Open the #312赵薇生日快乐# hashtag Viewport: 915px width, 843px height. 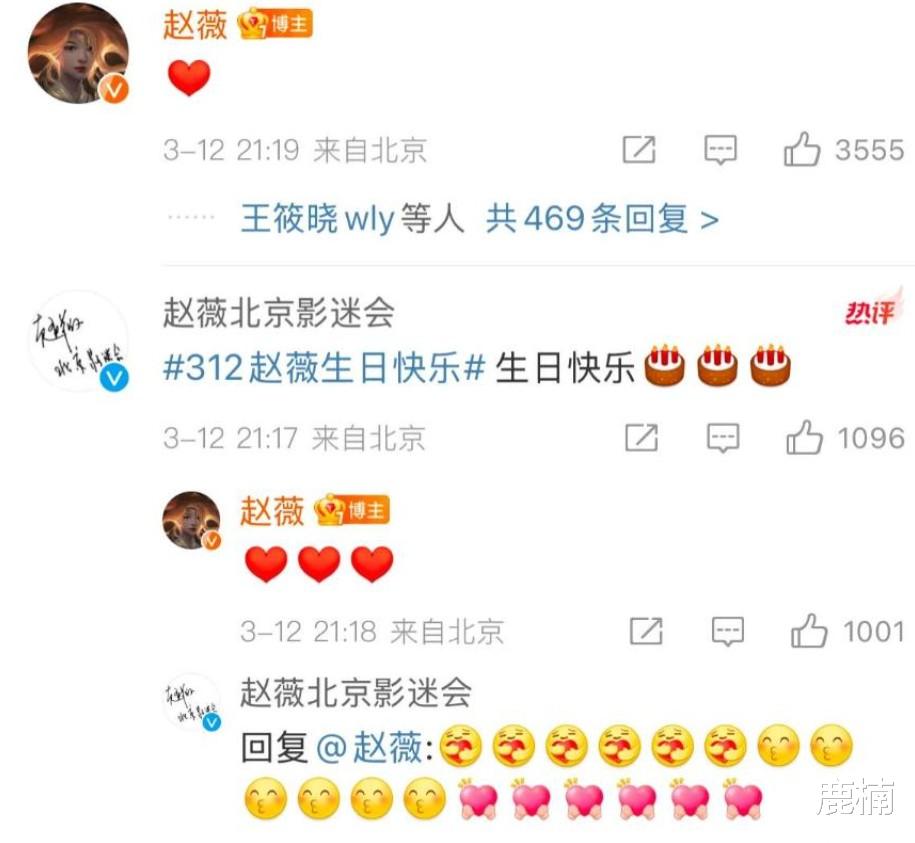pos(324,368)
